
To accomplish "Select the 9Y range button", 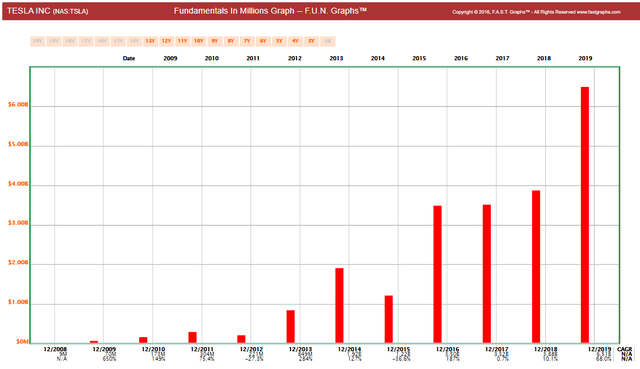I will click(215, 41).
